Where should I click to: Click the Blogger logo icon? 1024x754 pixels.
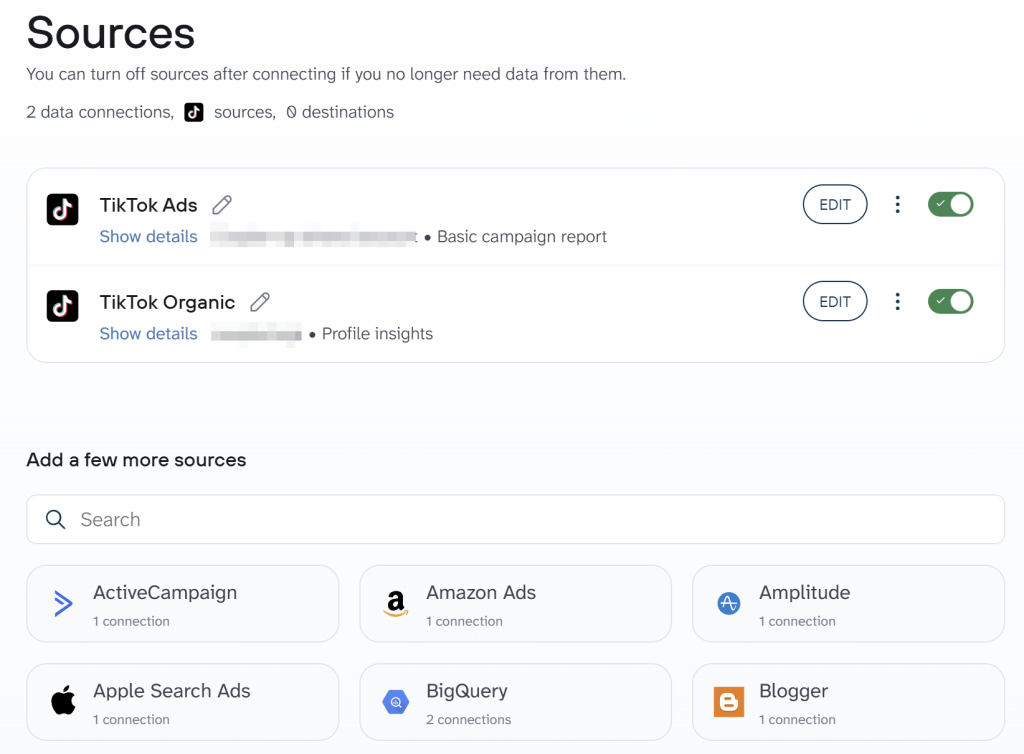pyautogui.click(x=729, y=702)
